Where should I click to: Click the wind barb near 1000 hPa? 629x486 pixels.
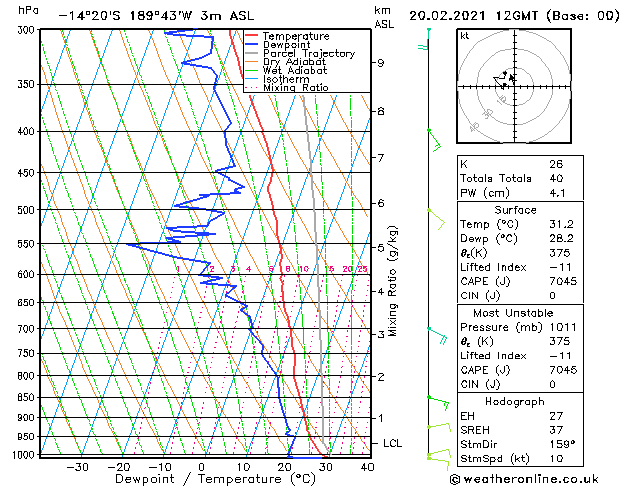(439, 460)
